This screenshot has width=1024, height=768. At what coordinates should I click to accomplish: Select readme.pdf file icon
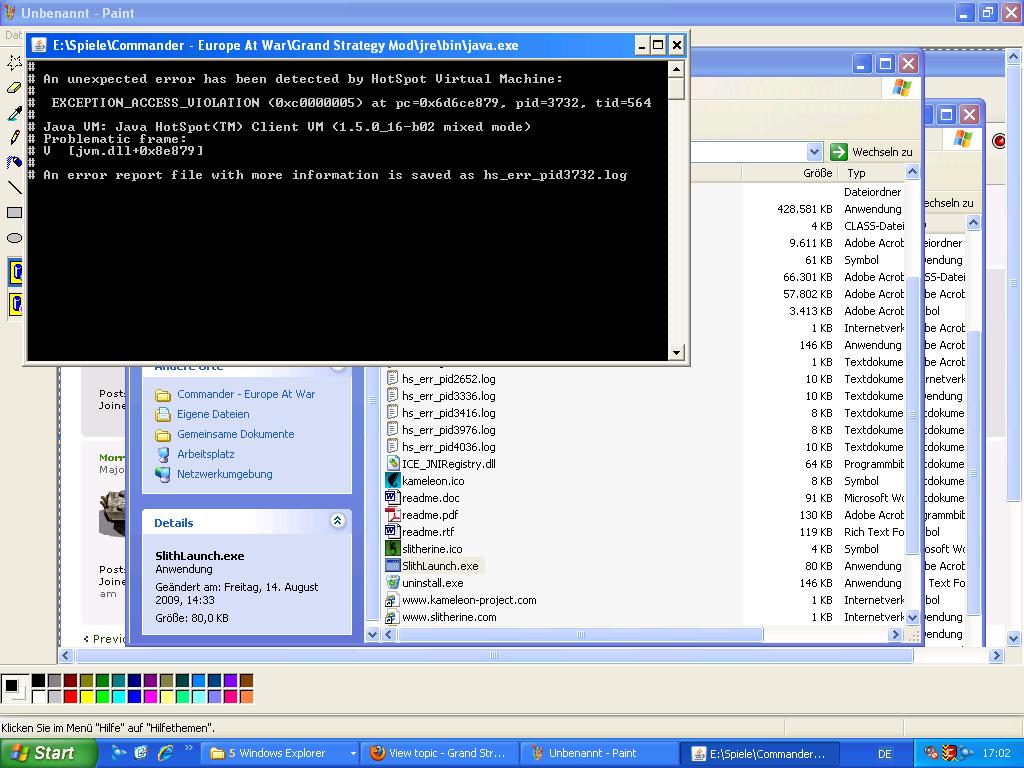coord(392,515)
